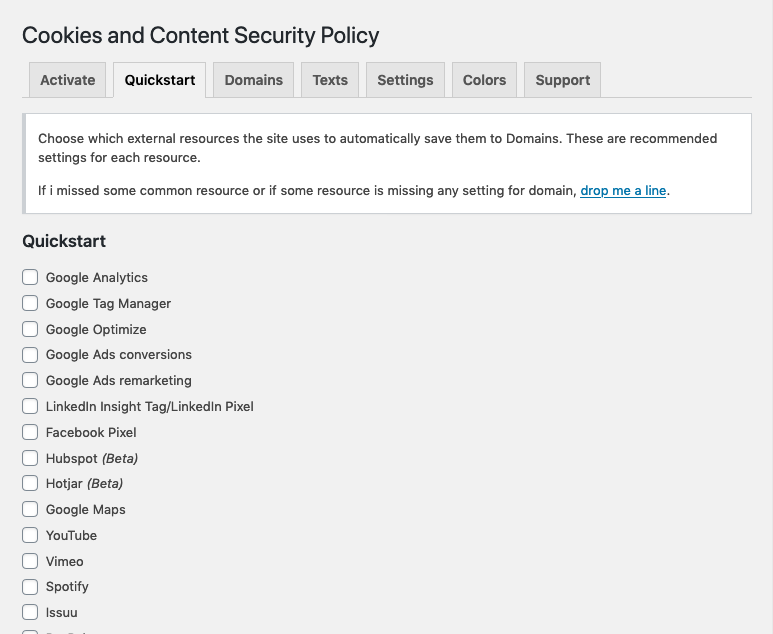This screenshot has height=634, width=773.
Task: Enable Google Ads conversions checkbox
Action: (30, 354)
